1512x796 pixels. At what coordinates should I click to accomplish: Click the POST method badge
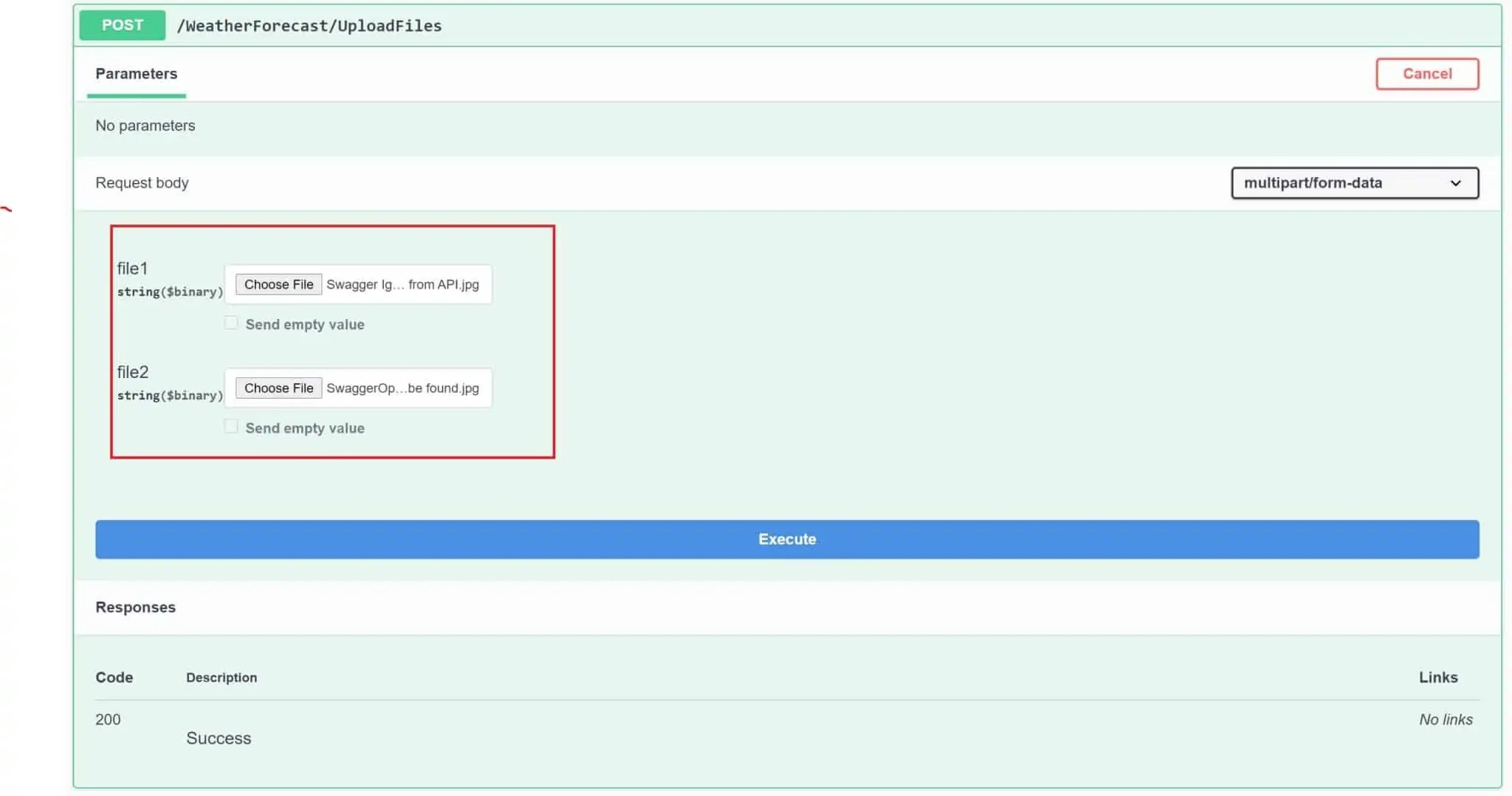121,24
